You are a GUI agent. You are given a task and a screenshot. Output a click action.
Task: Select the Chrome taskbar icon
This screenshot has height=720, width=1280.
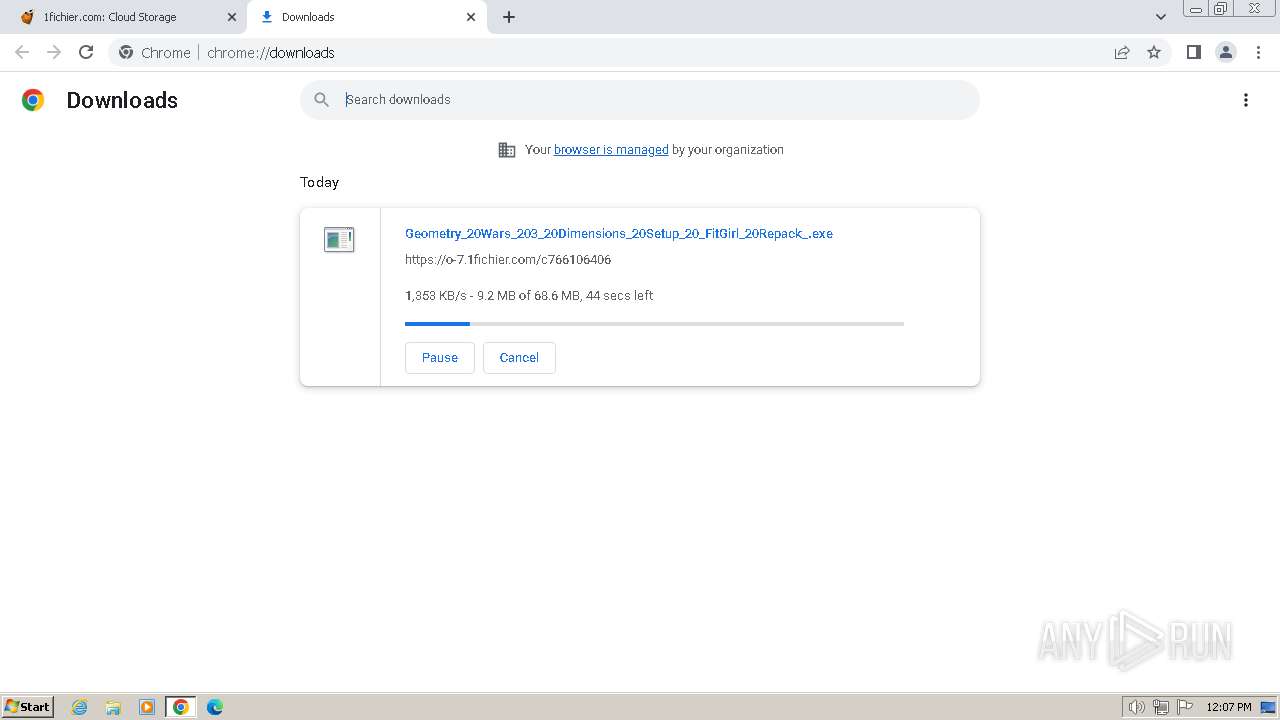(181, 707)
